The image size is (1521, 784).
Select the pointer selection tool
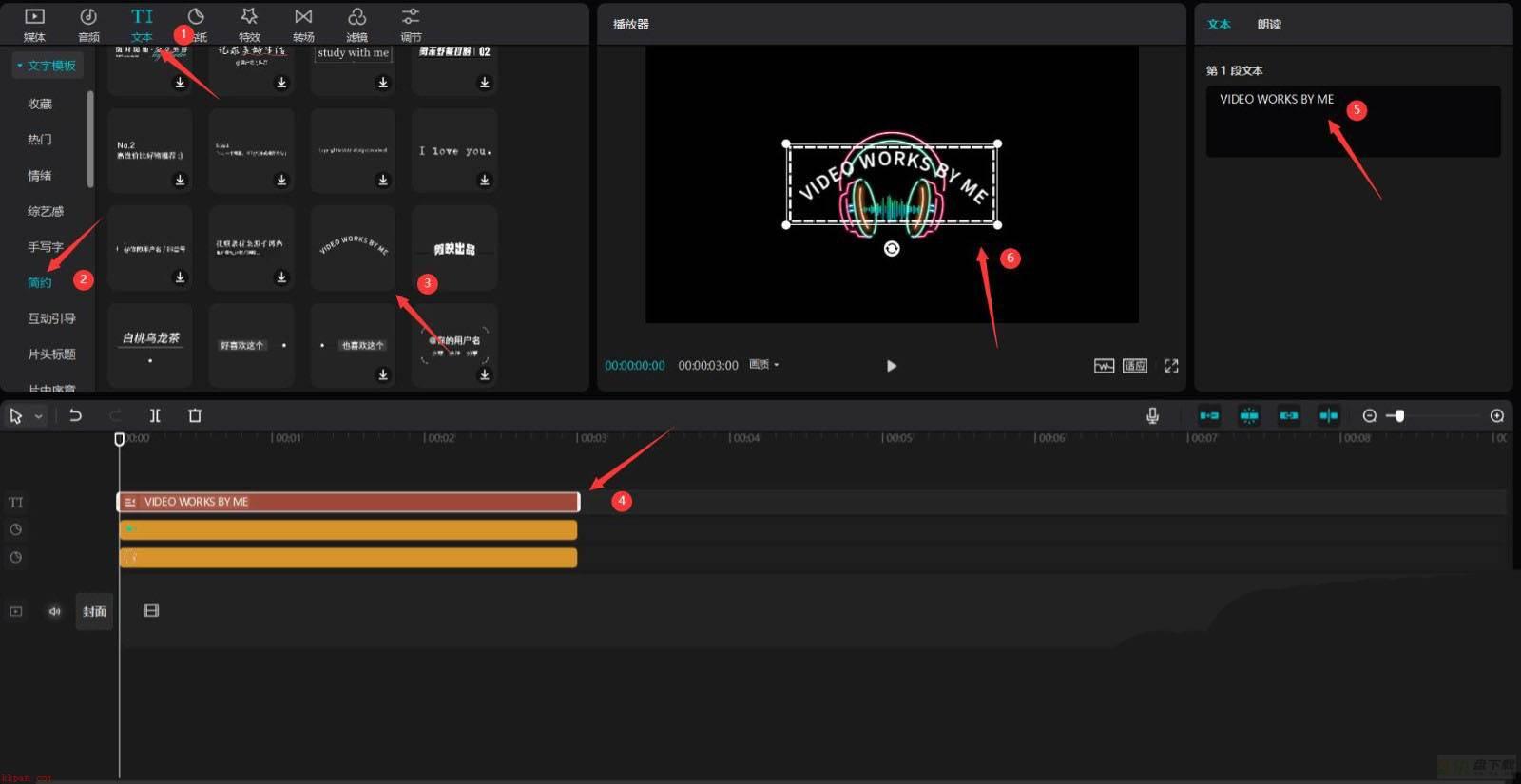(x=16, y=415)
